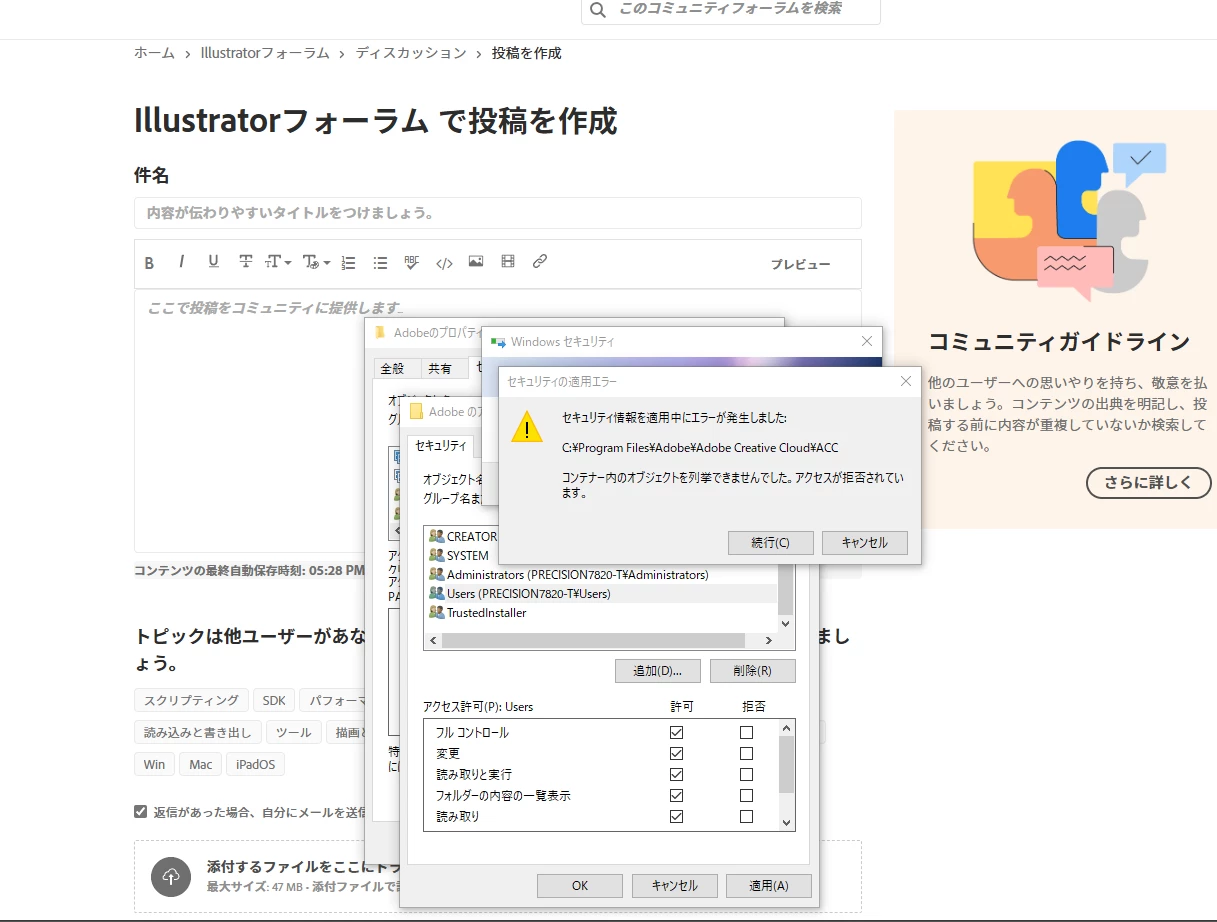The height and width of the screenshot is (922, 1217).
Task: Click the community forum search field
Action: [x=730, y=10]
